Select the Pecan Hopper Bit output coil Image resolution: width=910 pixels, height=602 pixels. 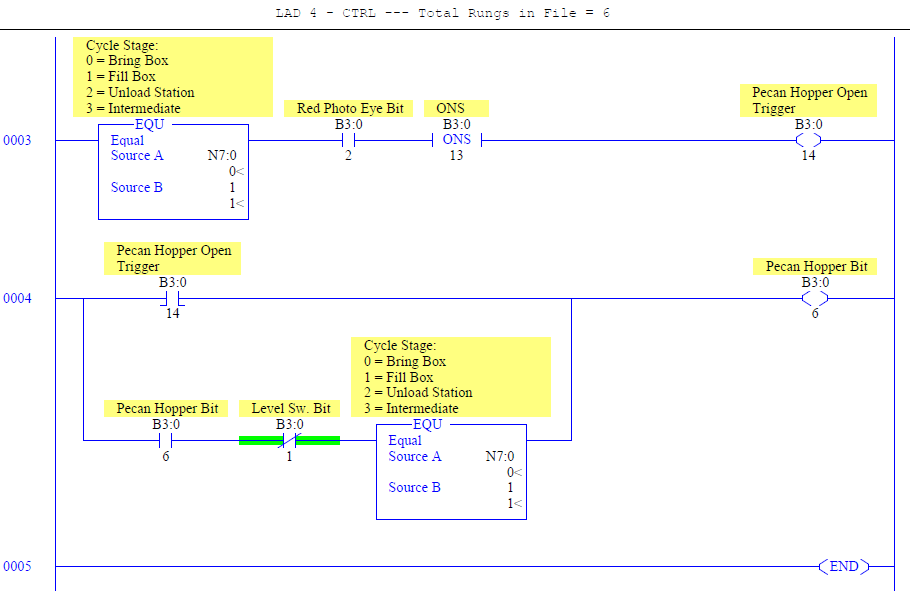pyautogui.click(x=815, y=298)
